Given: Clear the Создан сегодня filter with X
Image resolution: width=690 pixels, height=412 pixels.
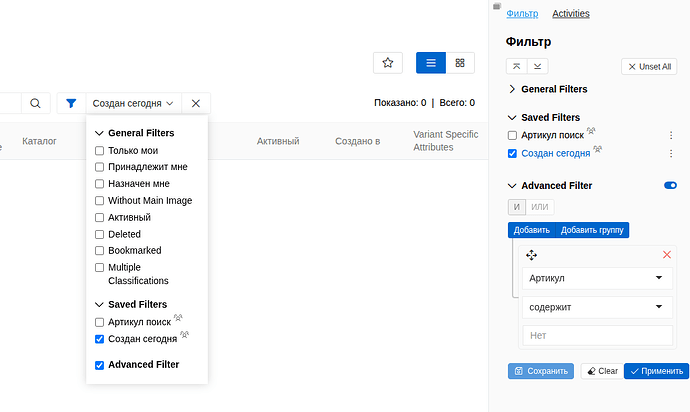Looking at the screenshot, I should point(196,103).
